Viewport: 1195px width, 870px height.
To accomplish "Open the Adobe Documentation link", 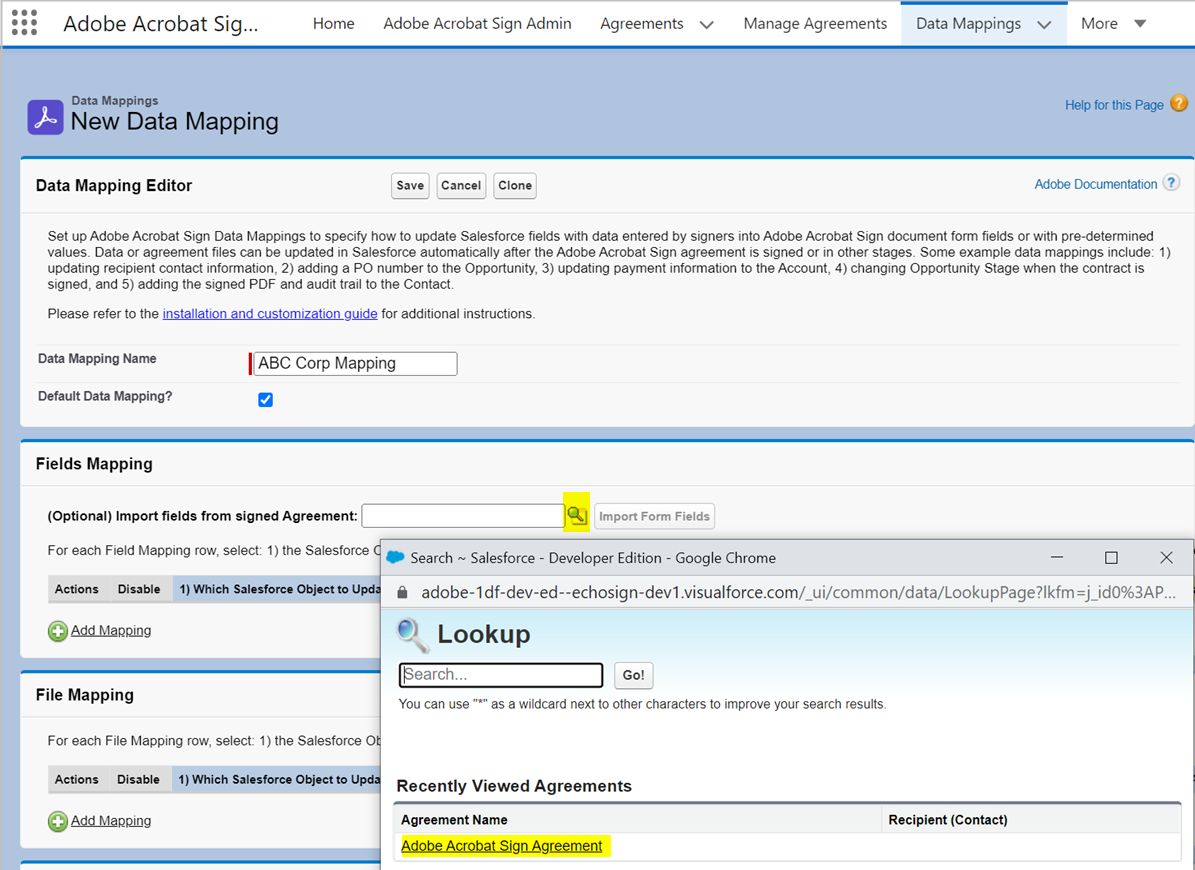I will (x=1095, y=184).
